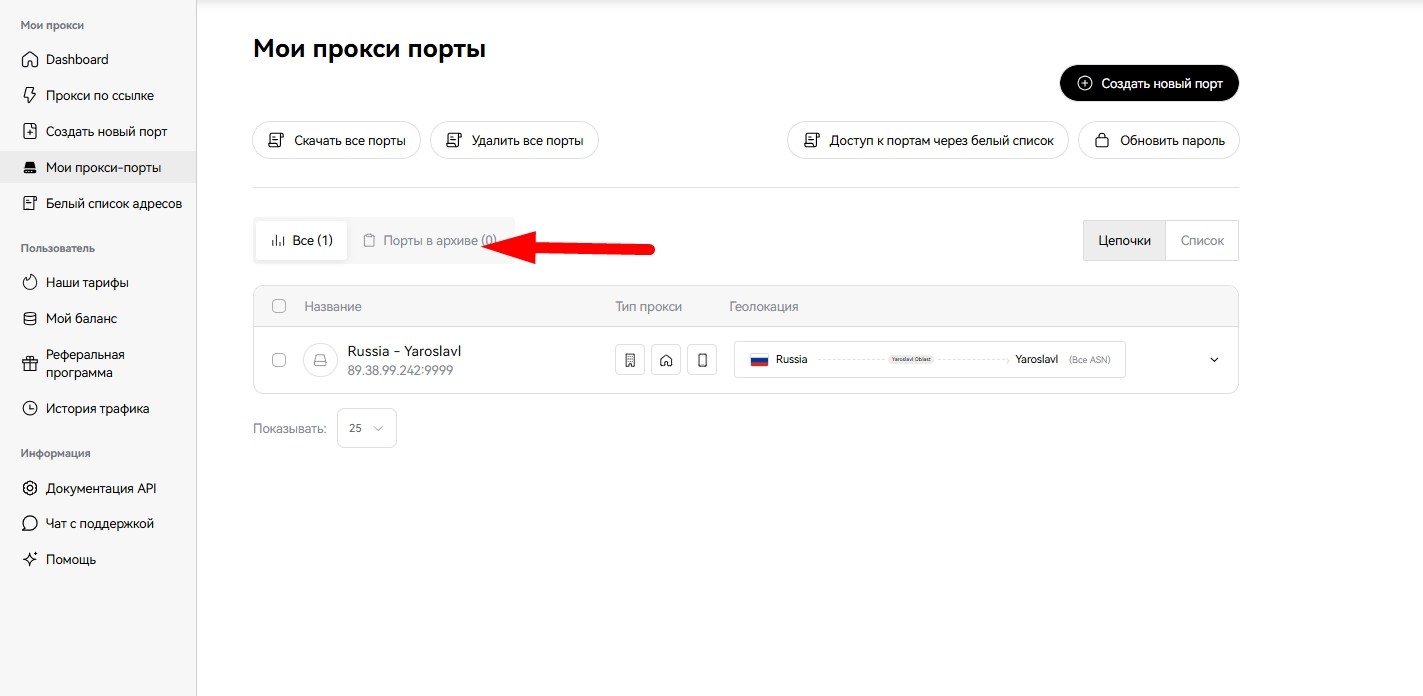This screenshot has width=1423, height=696.
Task: Switch to the Все (1) tab
Action: (302, 240)
